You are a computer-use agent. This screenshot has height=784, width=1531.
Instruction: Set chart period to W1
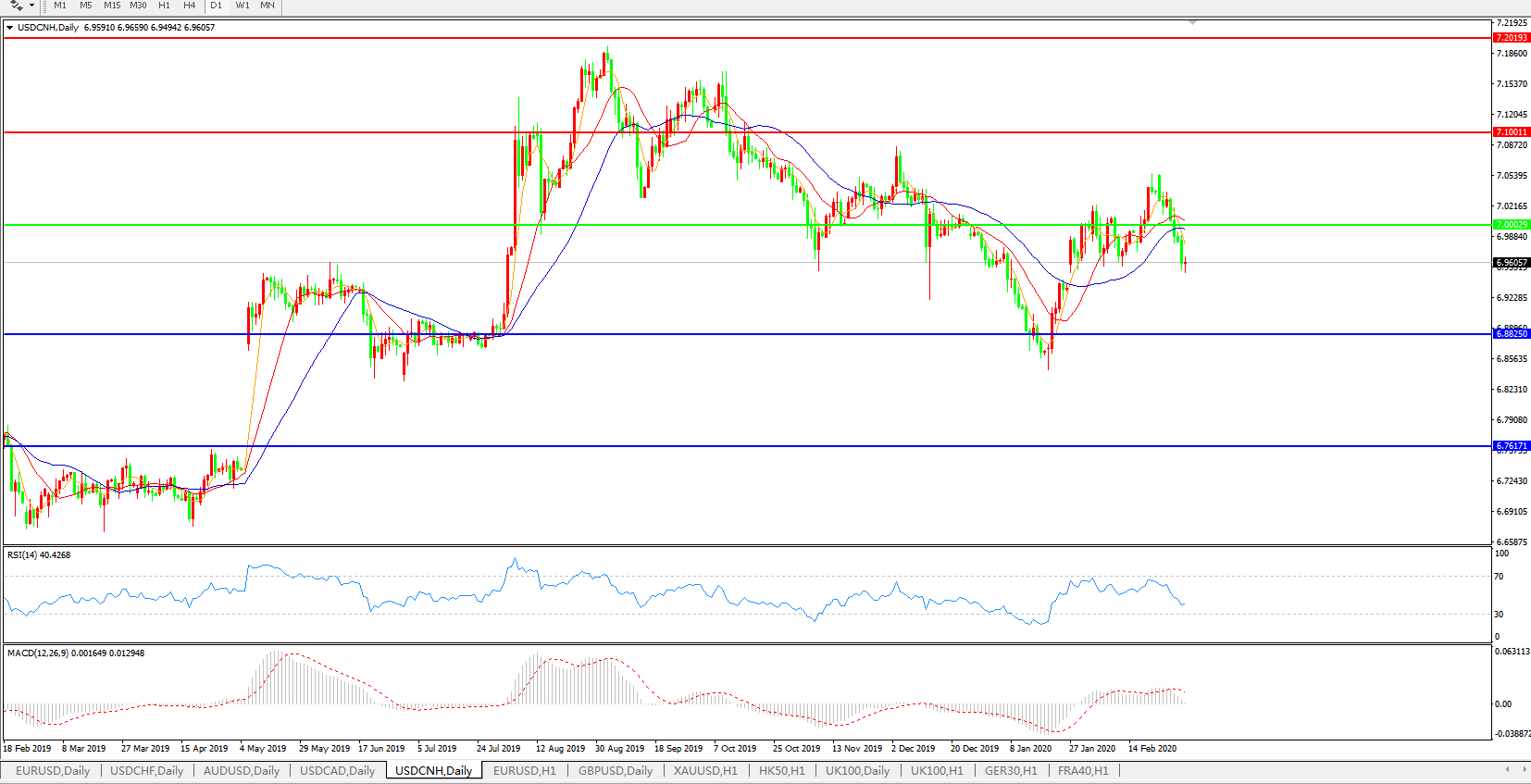[x=243, y=6]
